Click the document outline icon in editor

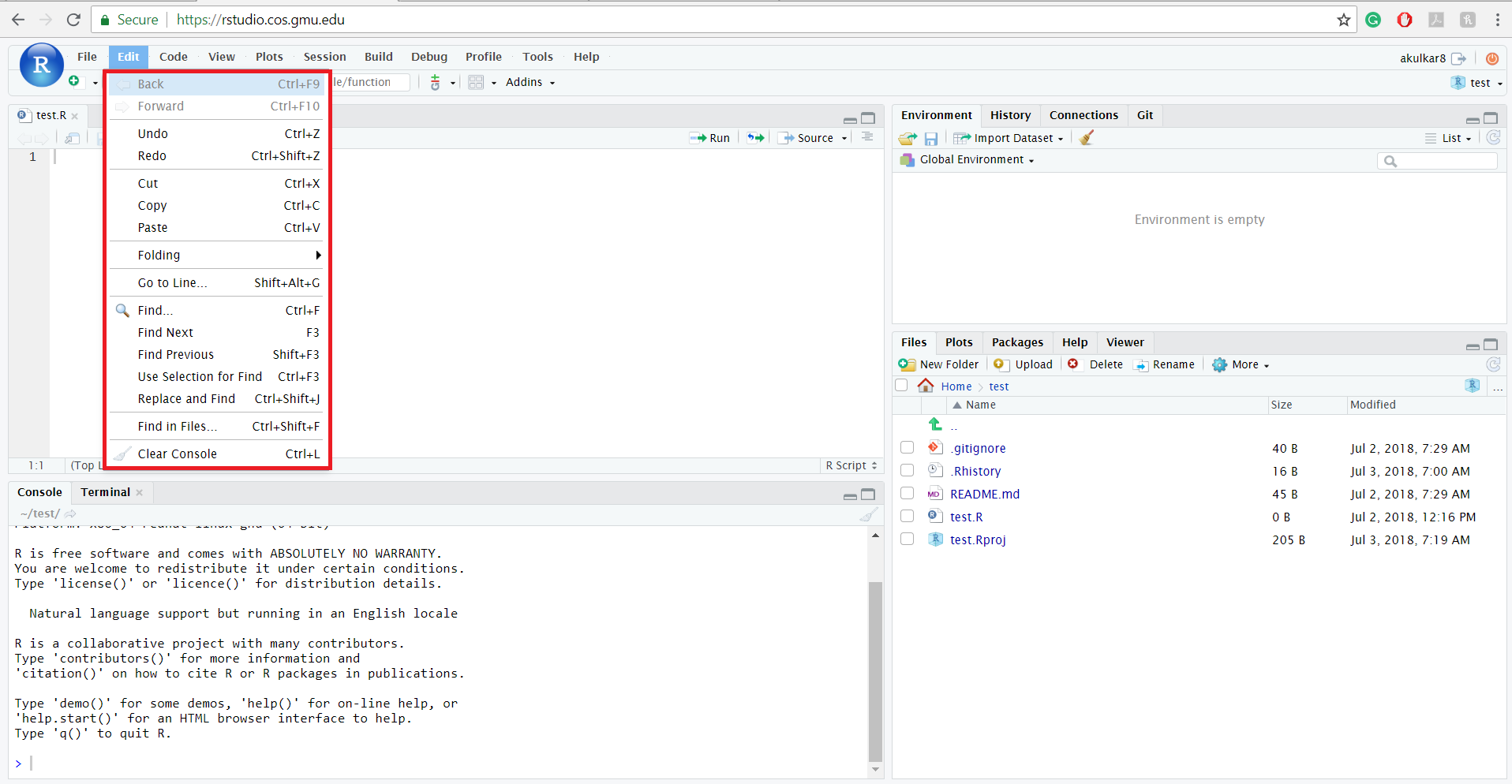coord(867,137)
